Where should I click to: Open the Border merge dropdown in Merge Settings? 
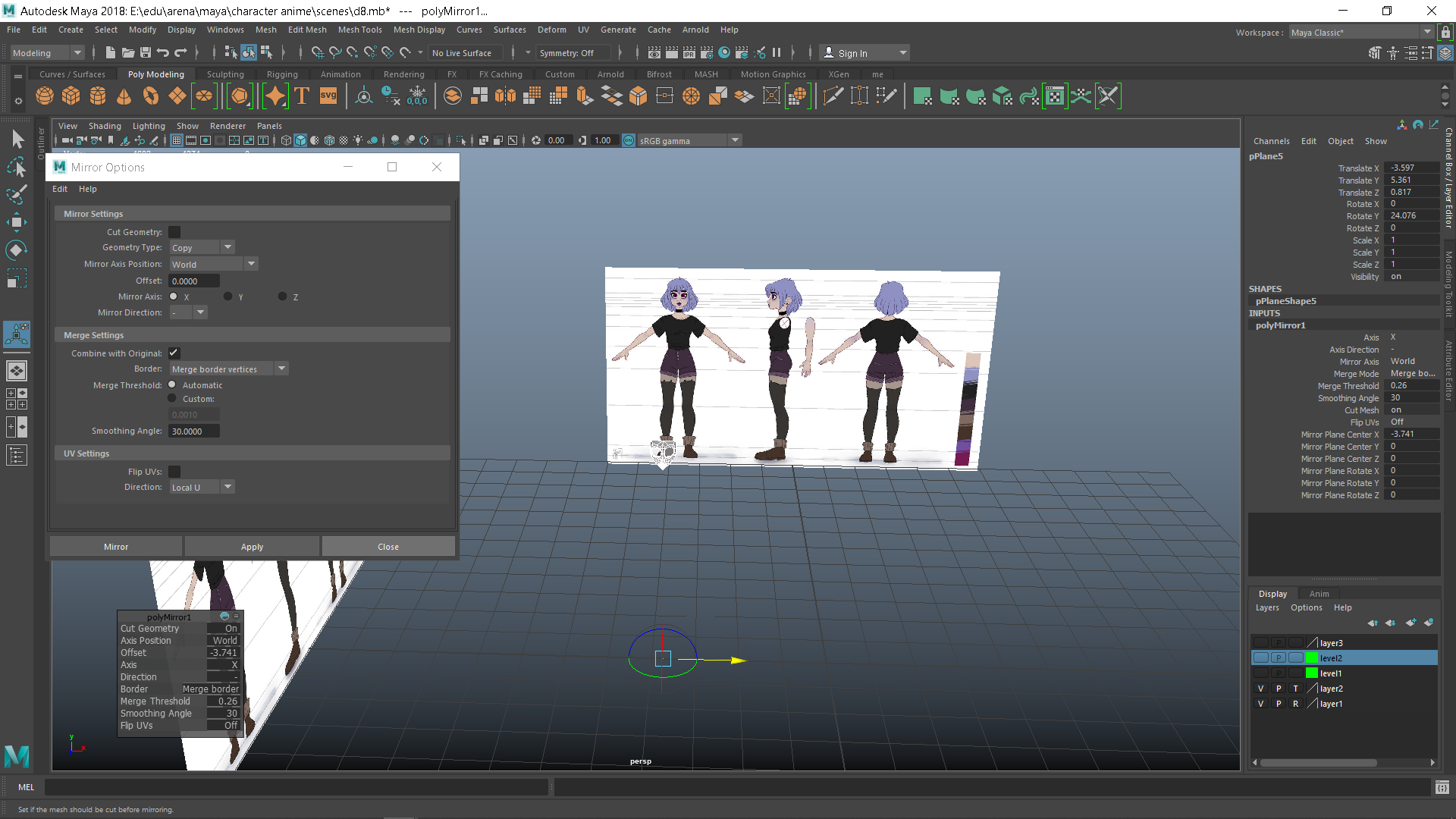point(281,368)
